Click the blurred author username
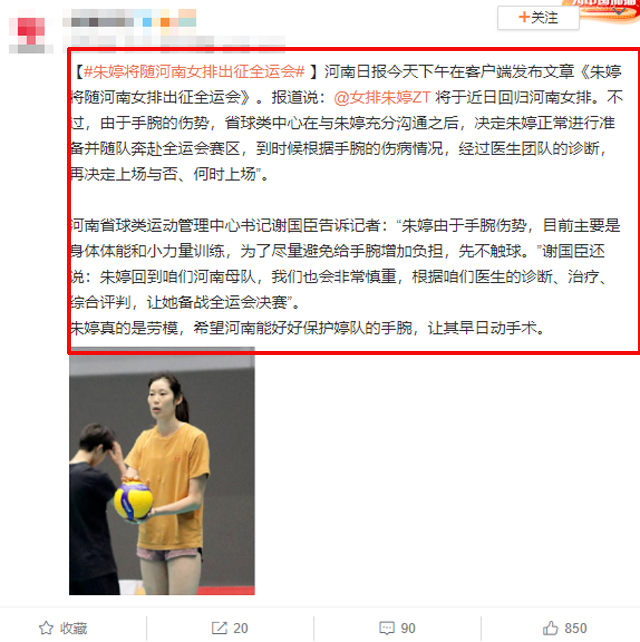This screenshot has height=642, width=640. tap(99, 18)
